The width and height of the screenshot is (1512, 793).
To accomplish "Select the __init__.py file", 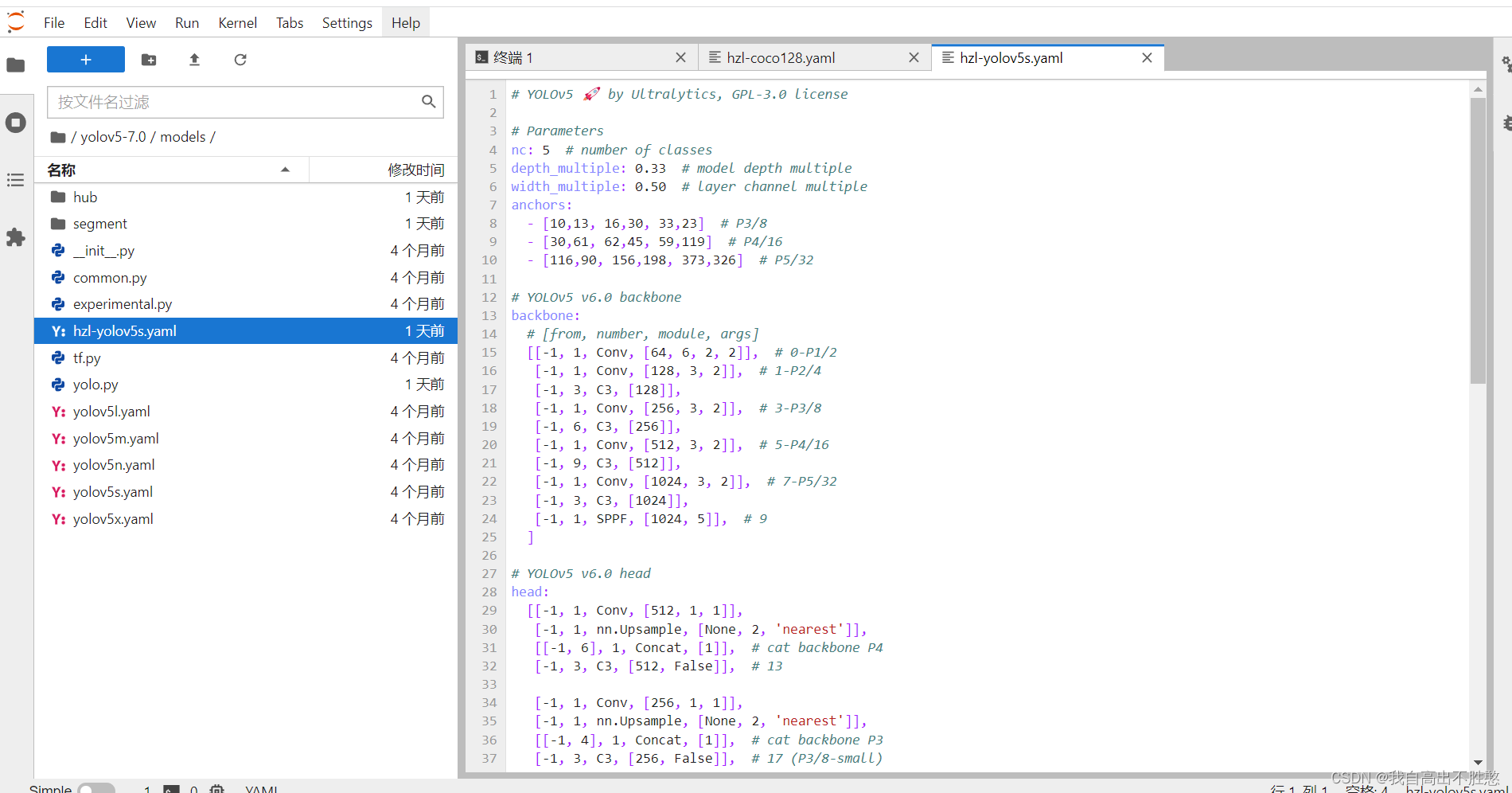I will (246, 251).
